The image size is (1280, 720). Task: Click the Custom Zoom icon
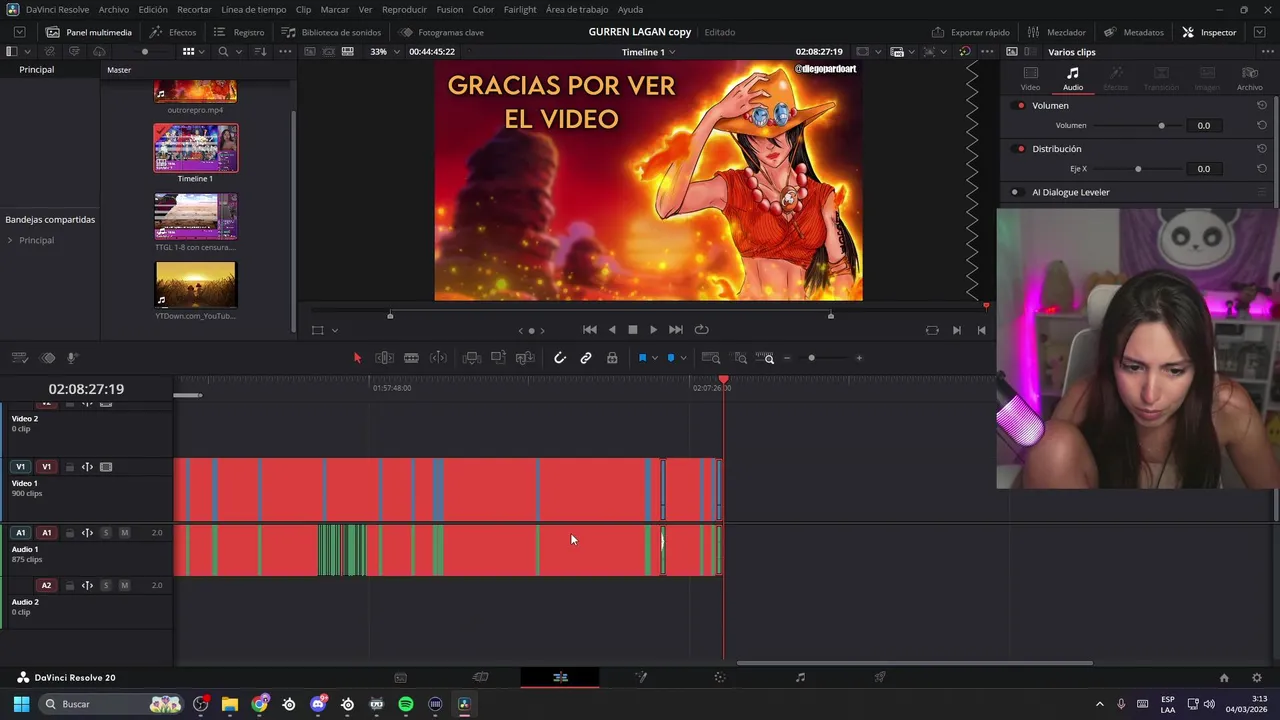click(766, 358)
